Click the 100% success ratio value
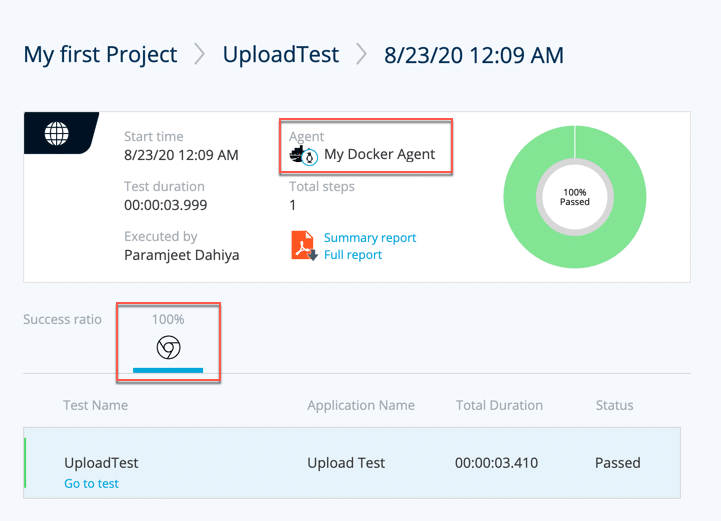Screen dimensions: 721x521 [x=168, y=319]
